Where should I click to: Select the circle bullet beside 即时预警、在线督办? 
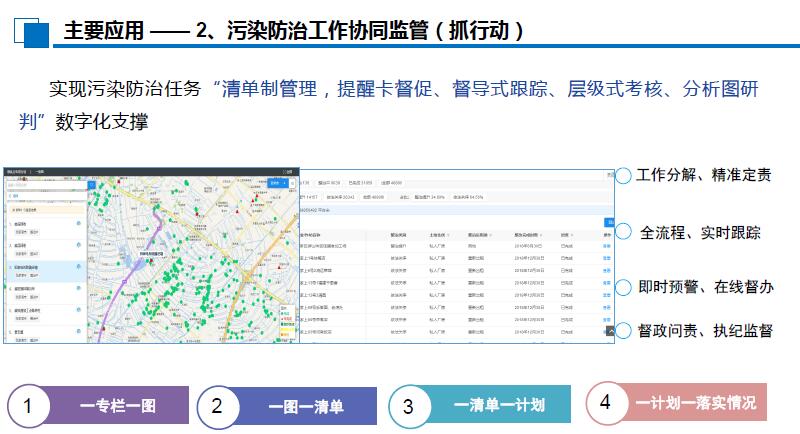click(x=623, y=287)
